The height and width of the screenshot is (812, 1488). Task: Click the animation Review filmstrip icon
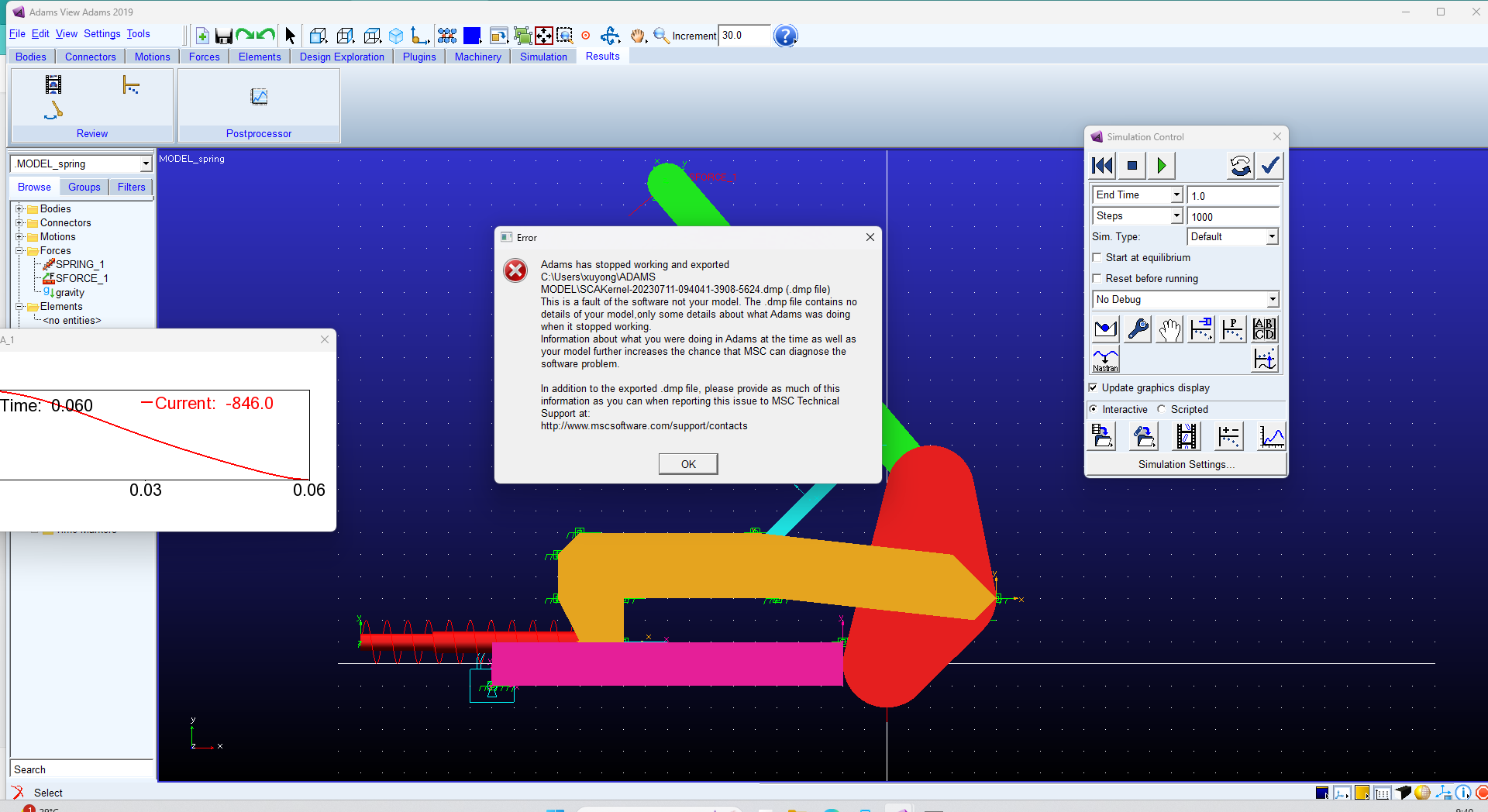click(x=53, y=85)
